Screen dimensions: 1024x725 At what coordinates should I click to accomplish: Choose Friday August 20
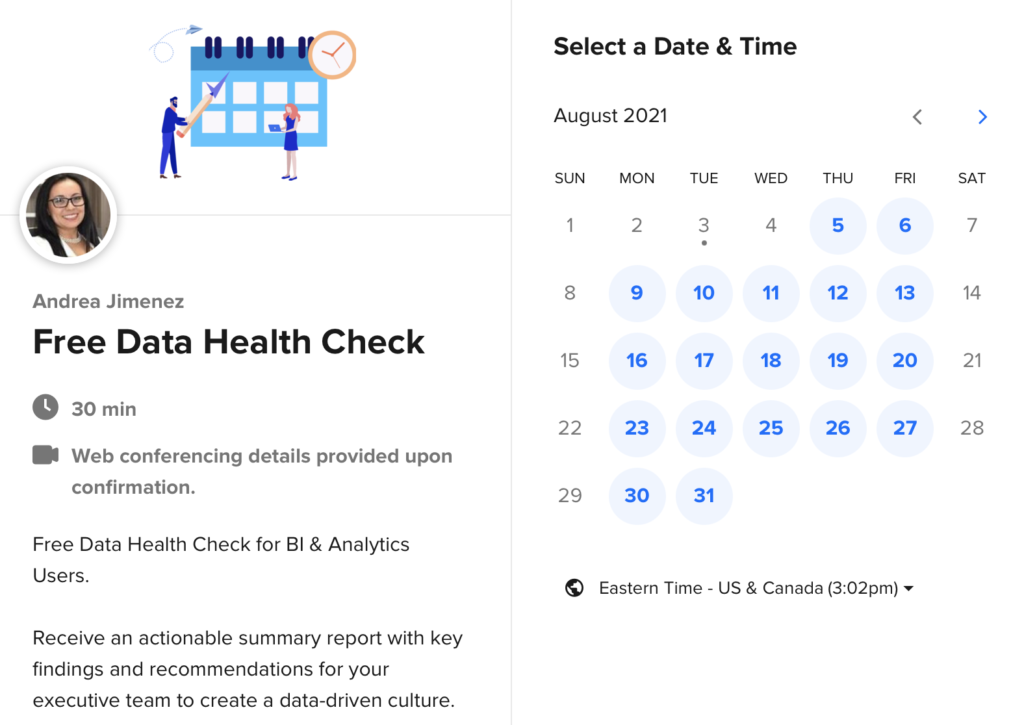tap(904, 361)
